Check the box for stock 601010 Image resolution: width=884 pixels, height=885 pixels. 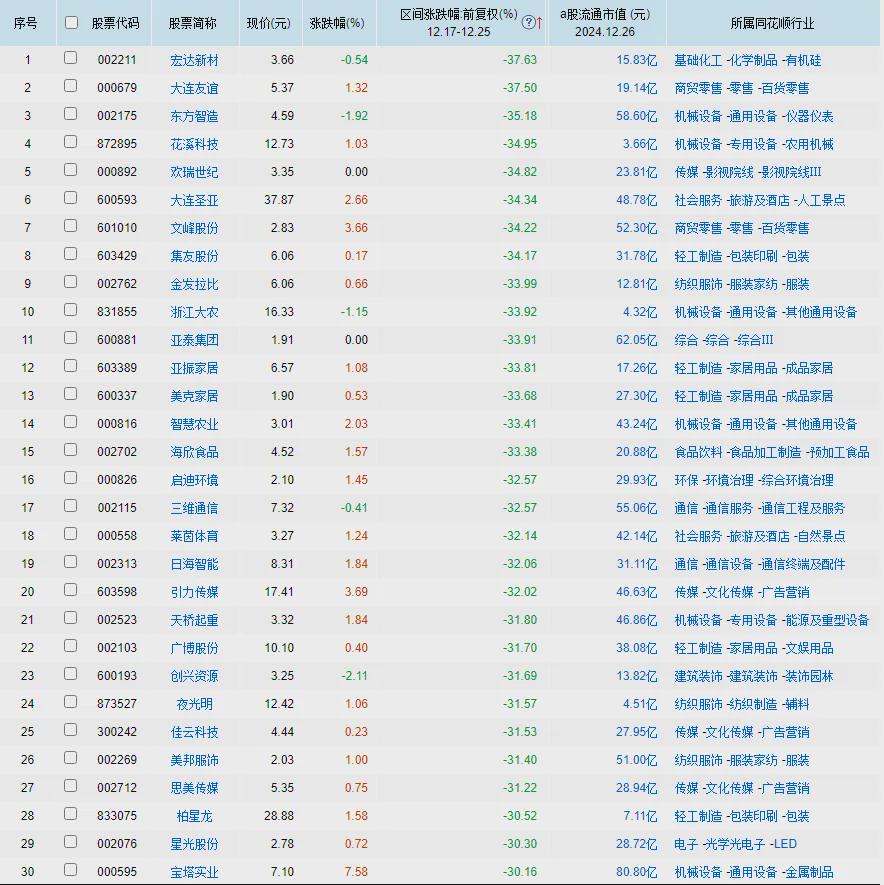[x=71, y=226]
